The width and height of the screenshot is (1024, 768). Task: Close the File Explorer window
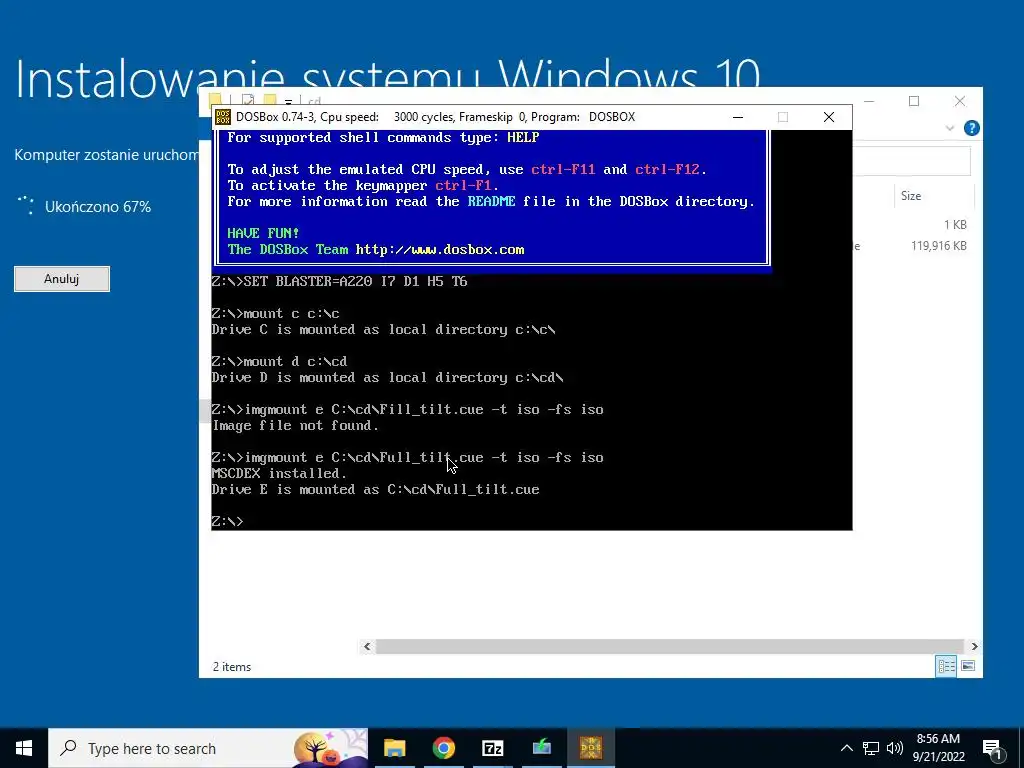coord(959,101)
